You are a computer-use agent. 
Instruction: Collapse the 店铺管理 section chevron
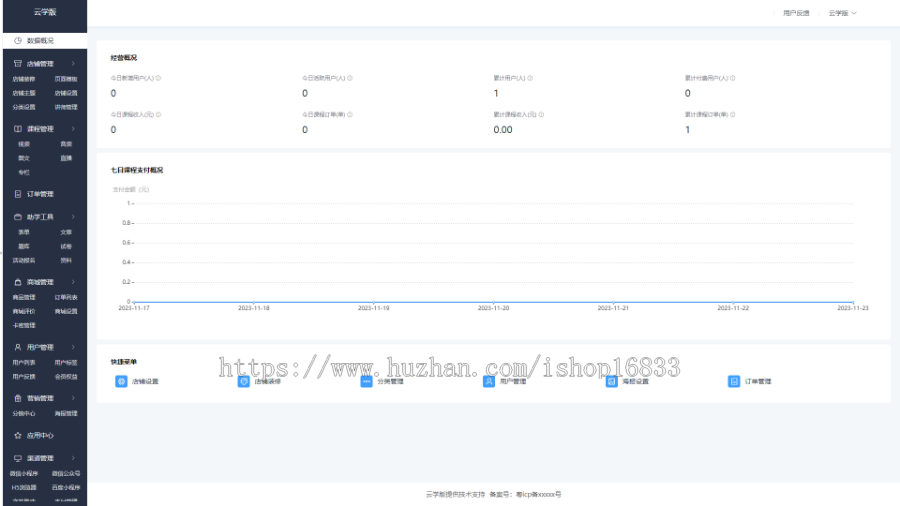[73, 64]
